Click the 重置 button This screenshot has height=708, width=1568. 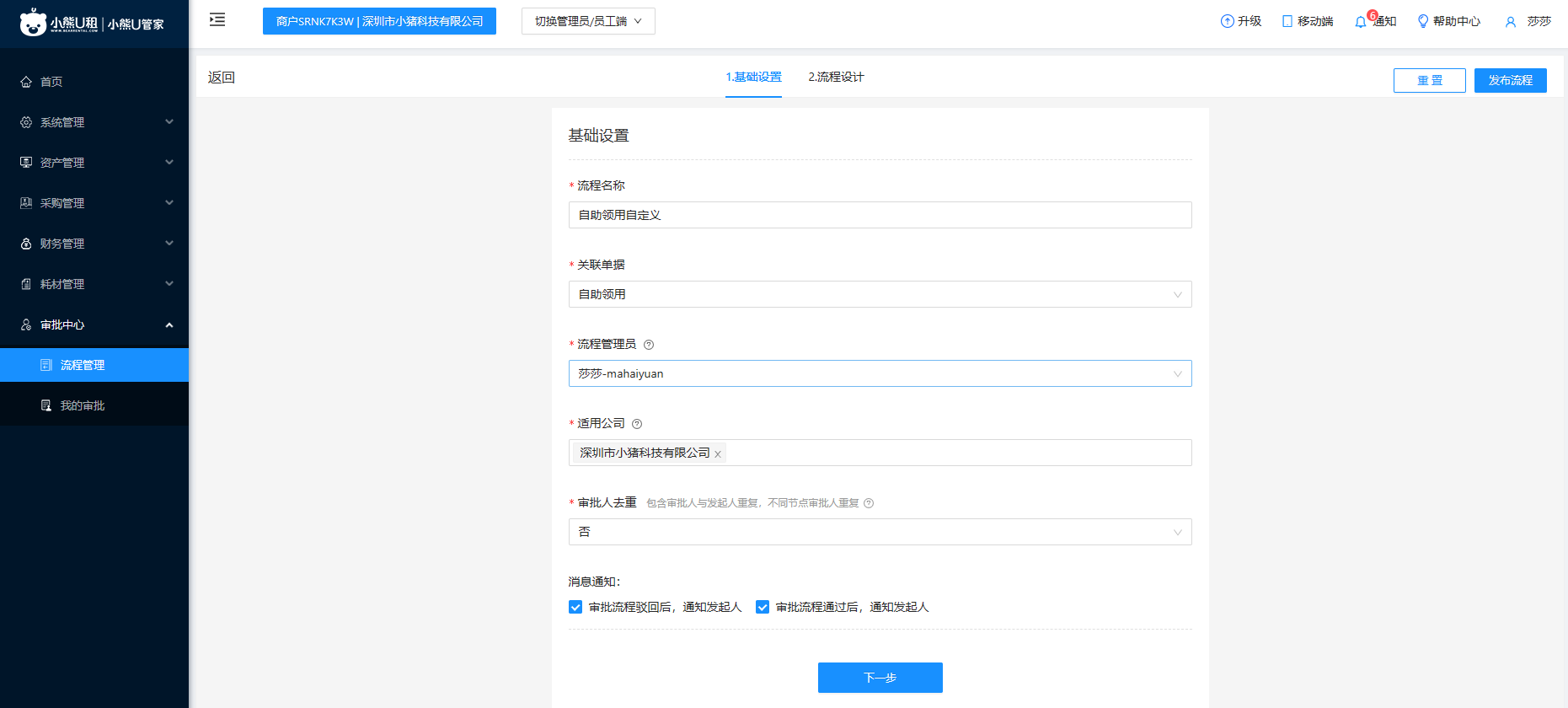point(1429,80)
